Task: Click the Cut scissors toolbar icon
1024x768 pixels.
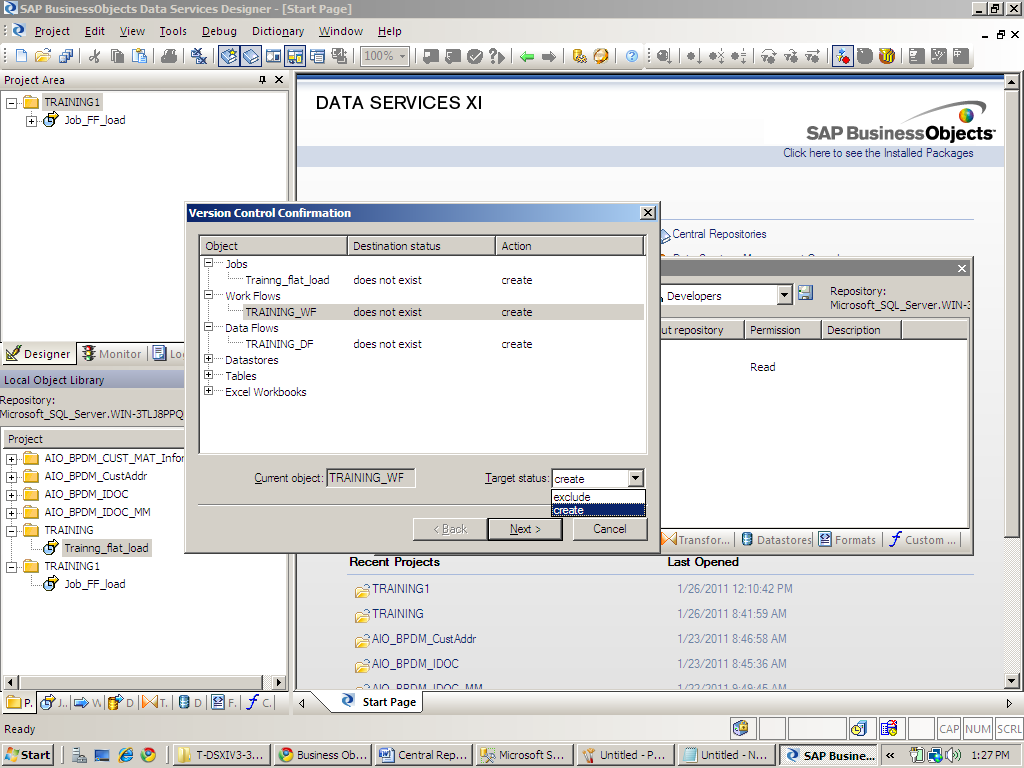Action: (x=95, y=56)
